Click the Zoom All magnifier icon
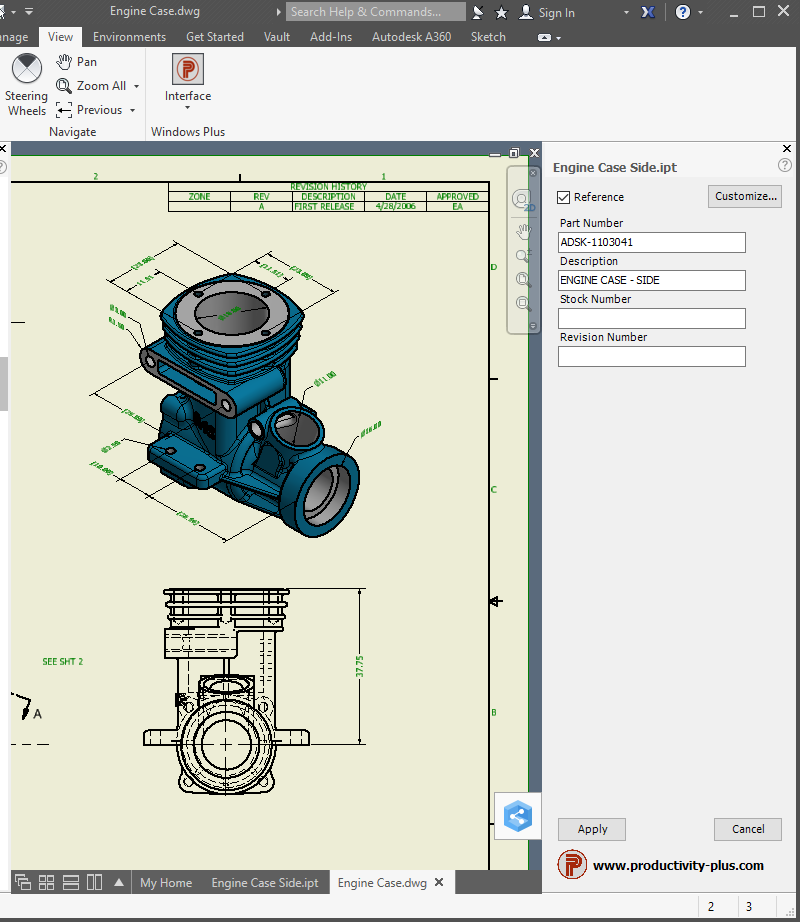 (65, 86)
